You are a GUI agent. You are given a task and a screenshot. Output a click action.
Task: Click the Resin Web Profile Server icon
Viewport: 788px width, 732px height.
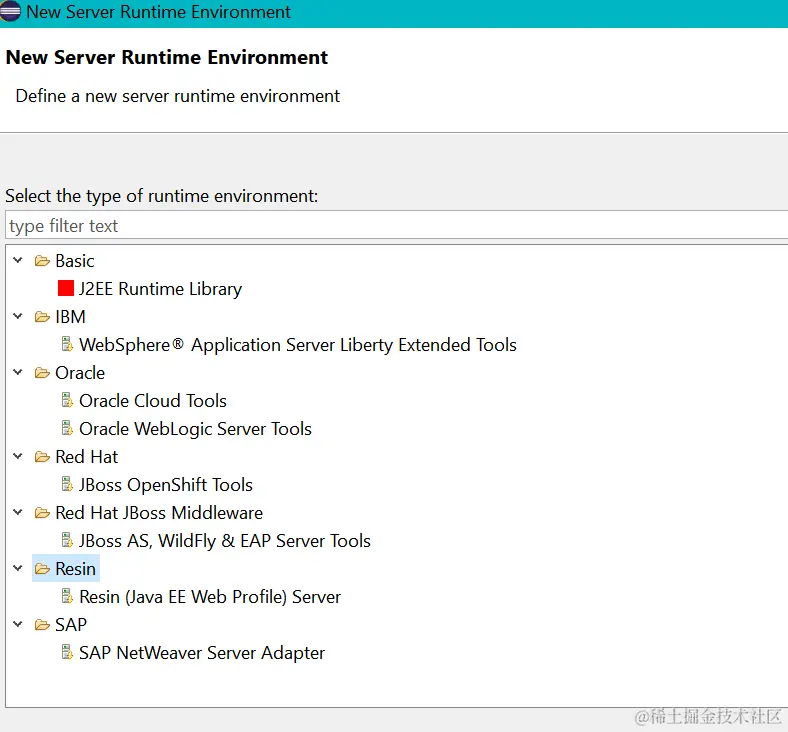[x=67, y=596]
